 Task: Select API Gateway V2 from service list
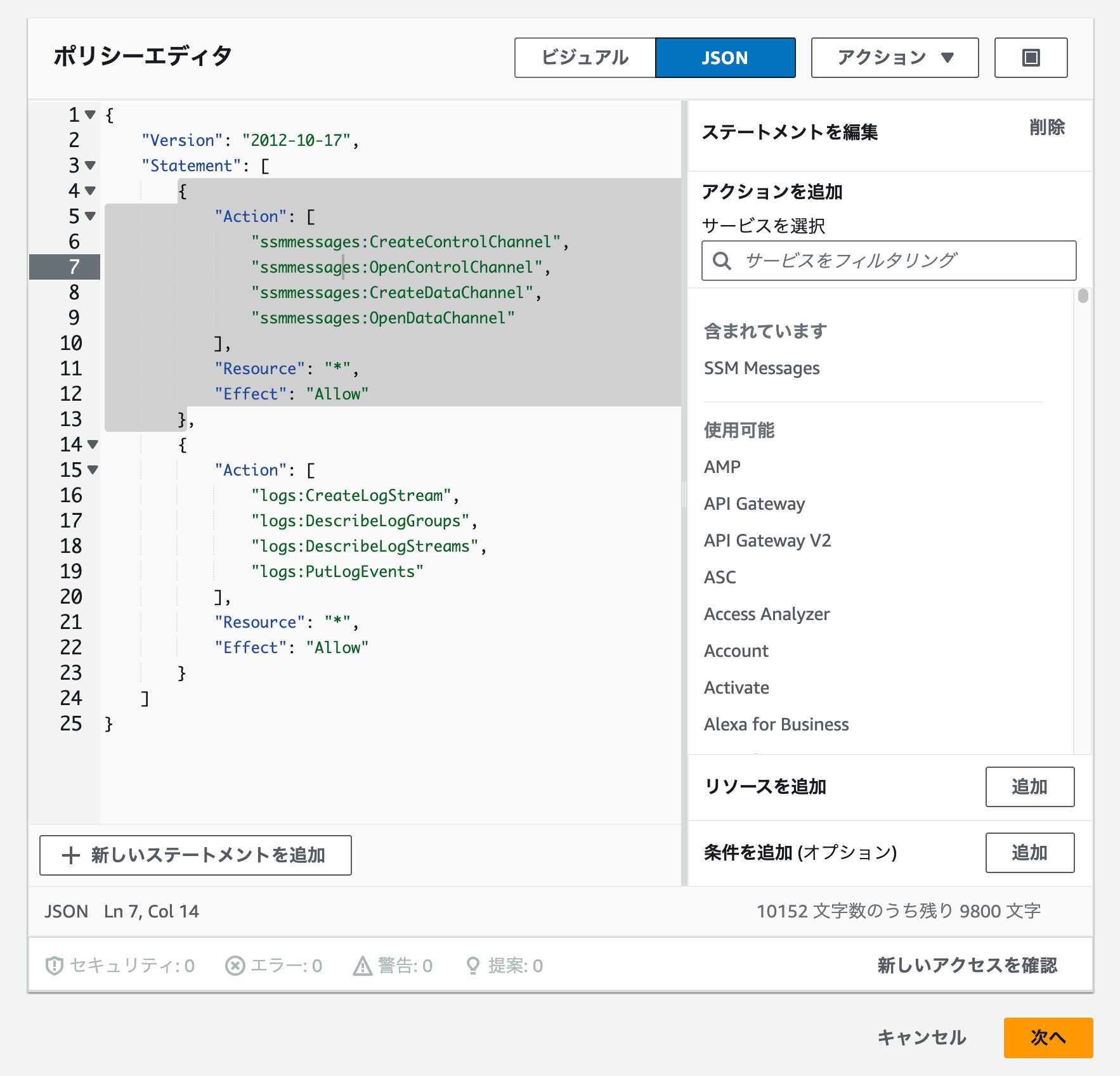pos(767,541)
